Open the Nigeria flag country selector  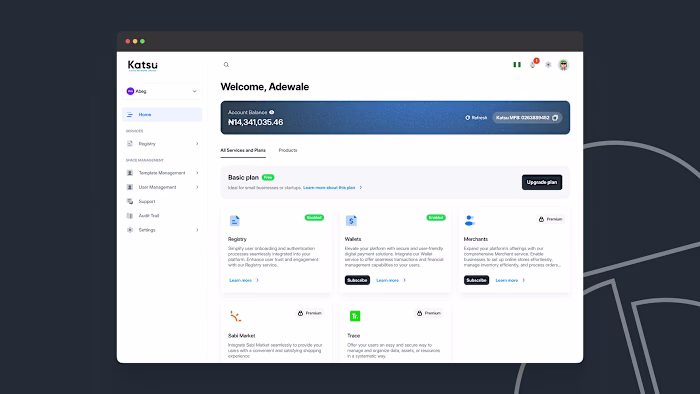pos(517,65)
